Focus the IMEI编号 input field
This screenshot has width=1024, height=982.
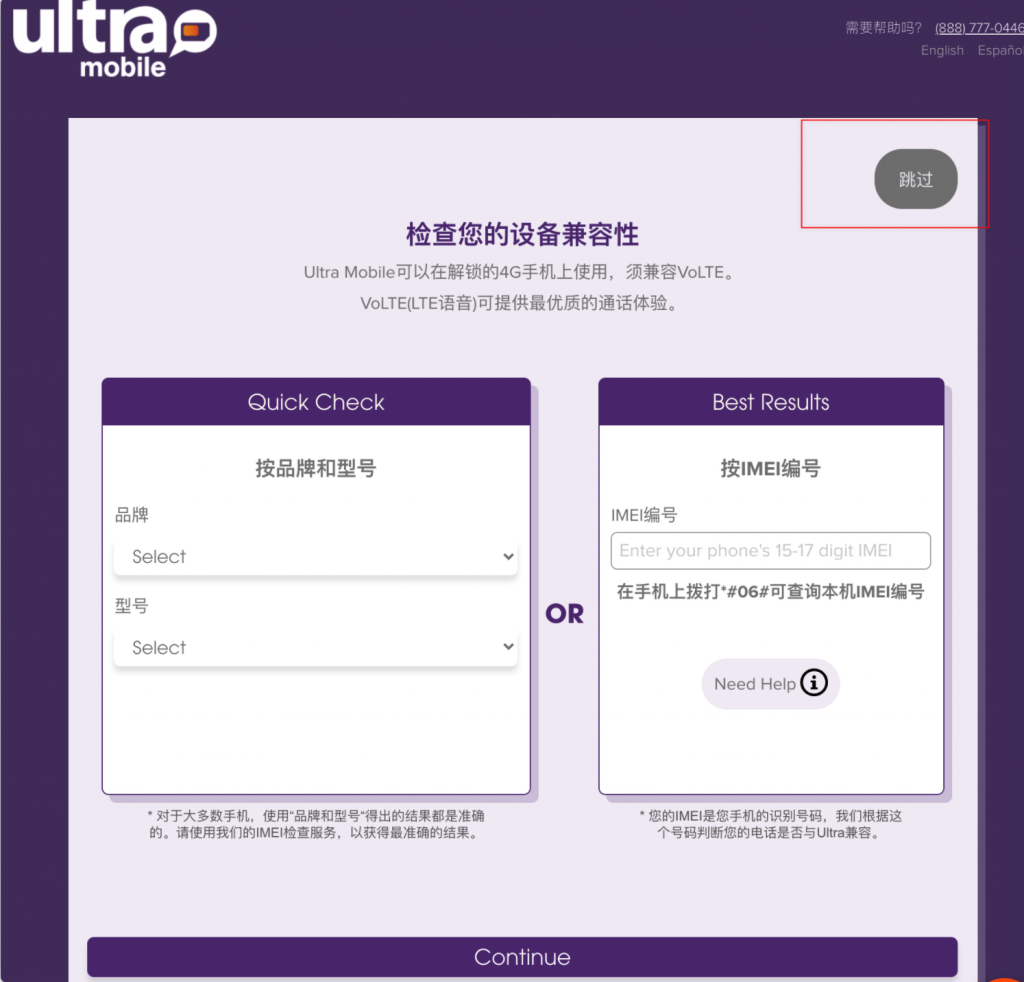pos(771,550)
